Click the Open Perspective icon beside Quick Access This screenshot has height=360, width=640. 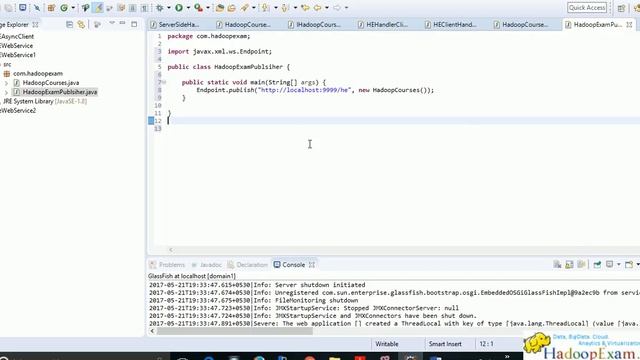click(x=621, y=8)
